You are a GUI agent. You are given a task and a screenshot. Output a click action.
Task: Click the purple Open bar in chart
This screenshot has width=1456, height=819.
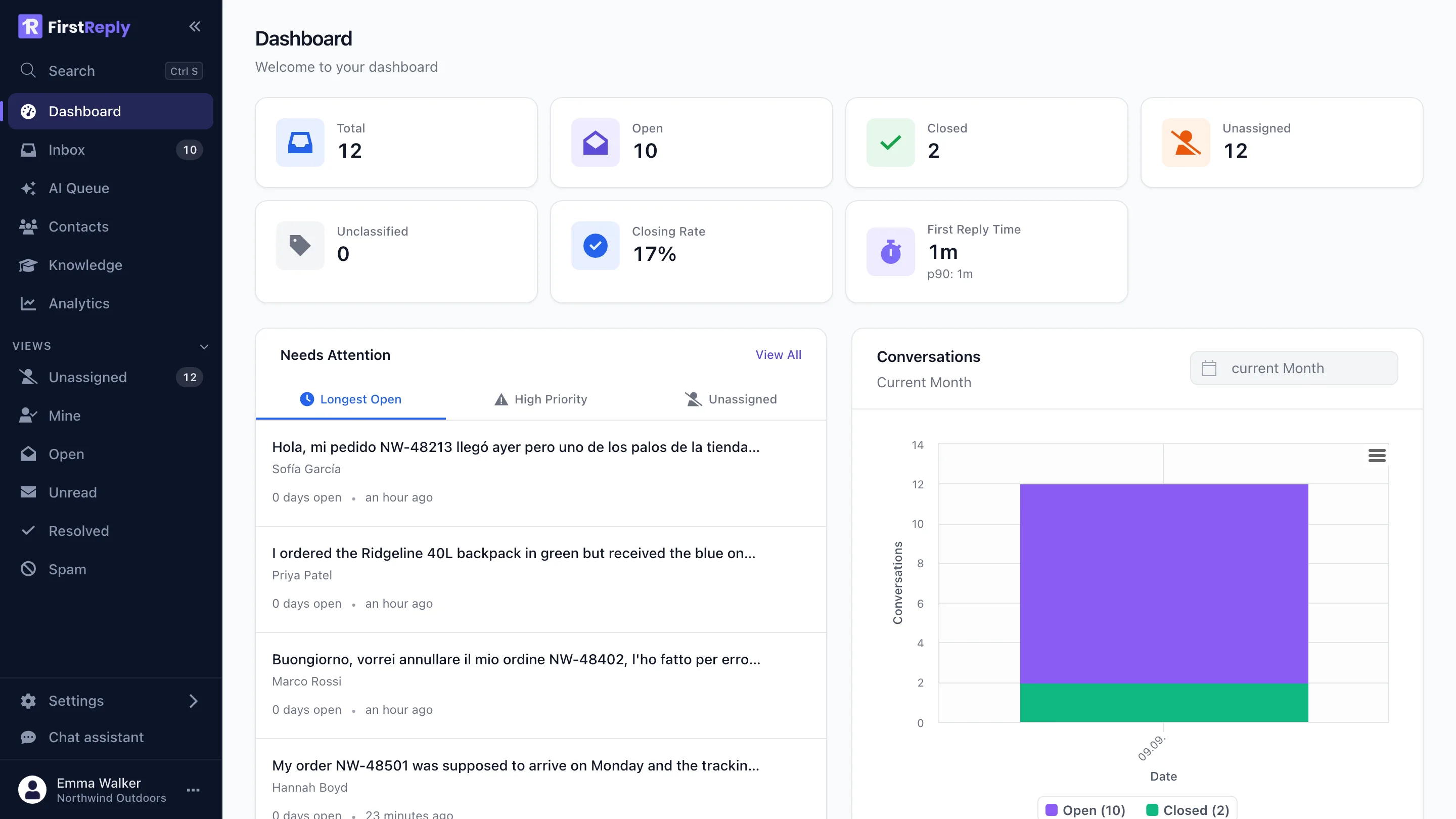tap(1164, 583)
